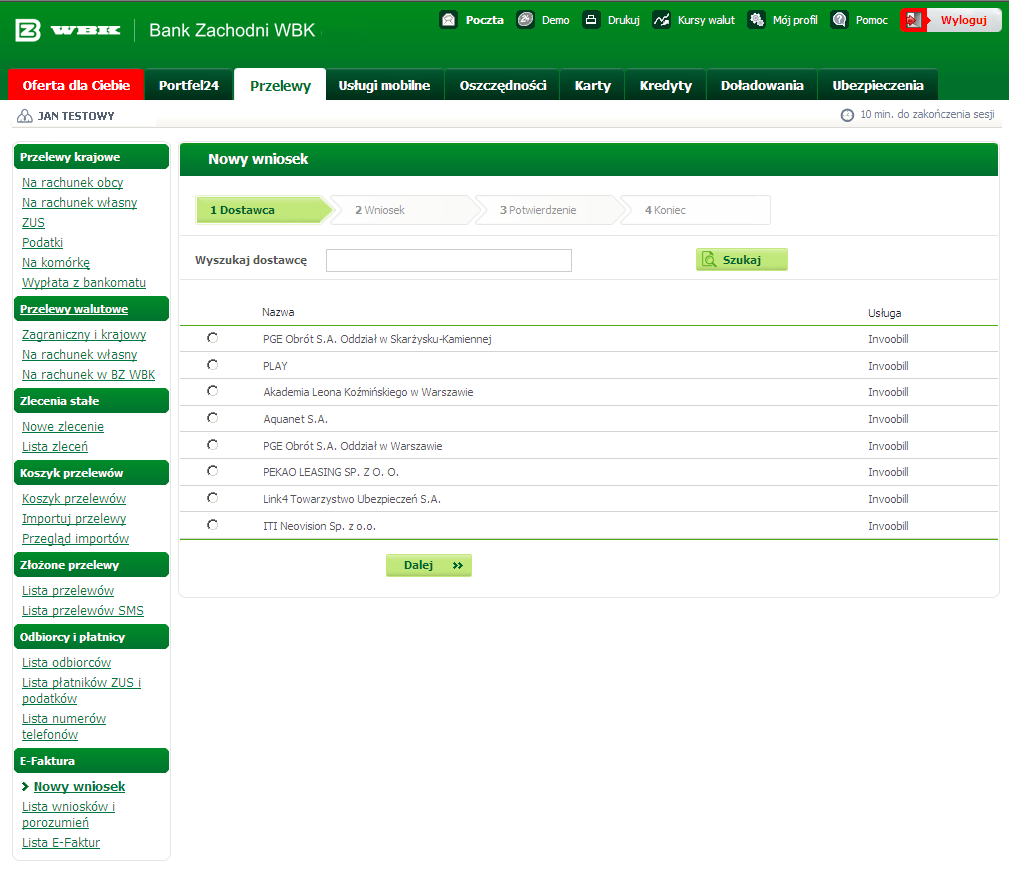
Task: Select PEKAO LEASING radio button
Action: pos(212,471)
